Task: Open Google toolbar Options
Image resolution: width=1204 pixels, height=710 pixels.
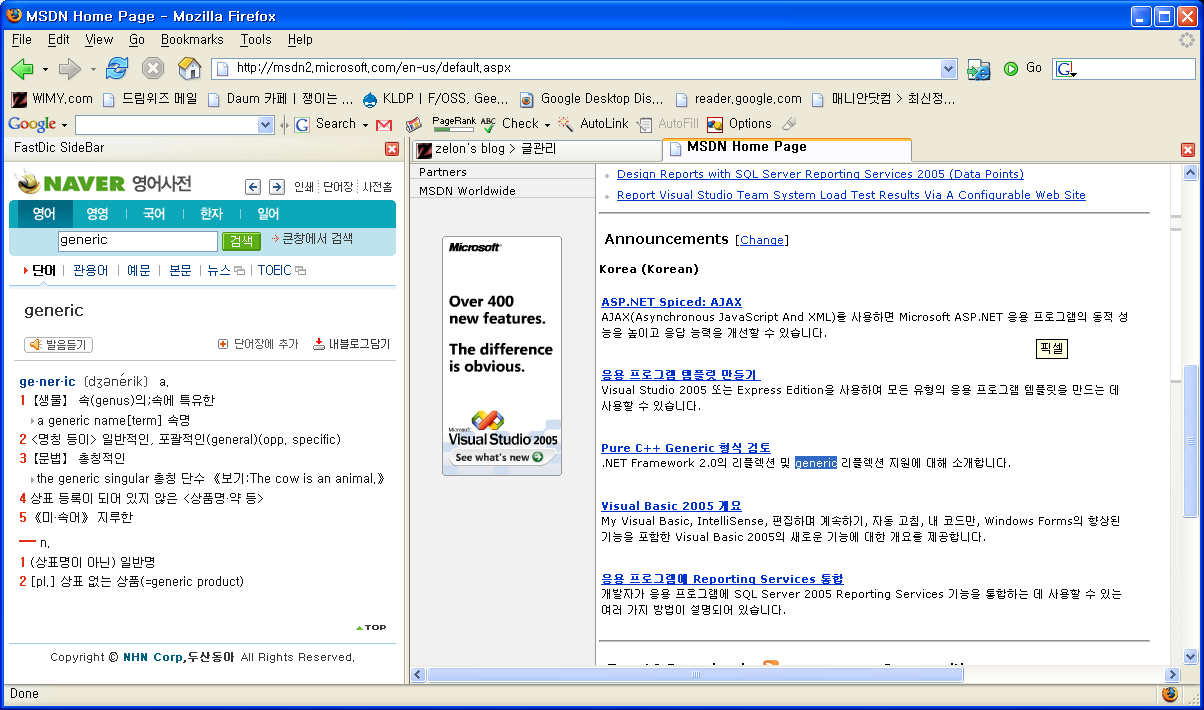Action: coord(739,124)
